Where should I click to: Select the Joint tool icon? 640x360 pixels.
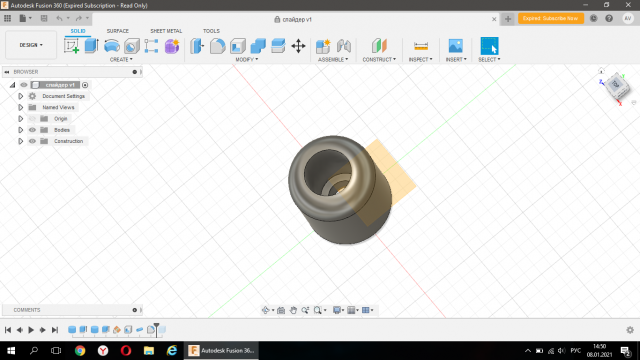pyautogui.click(x=344, y=46)
